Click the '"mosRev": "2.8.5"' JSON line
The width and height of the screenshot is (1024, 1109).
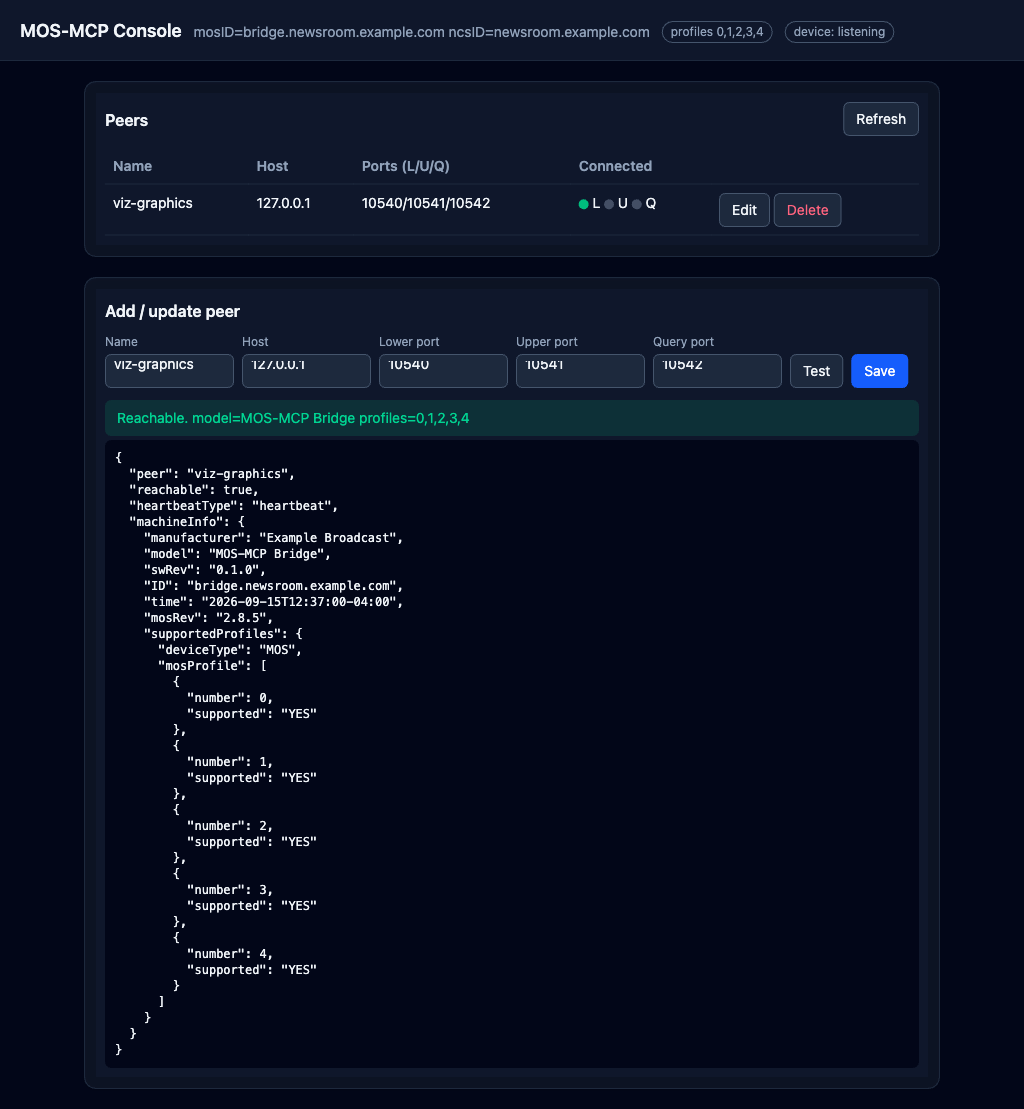click(x=208, y=618)
